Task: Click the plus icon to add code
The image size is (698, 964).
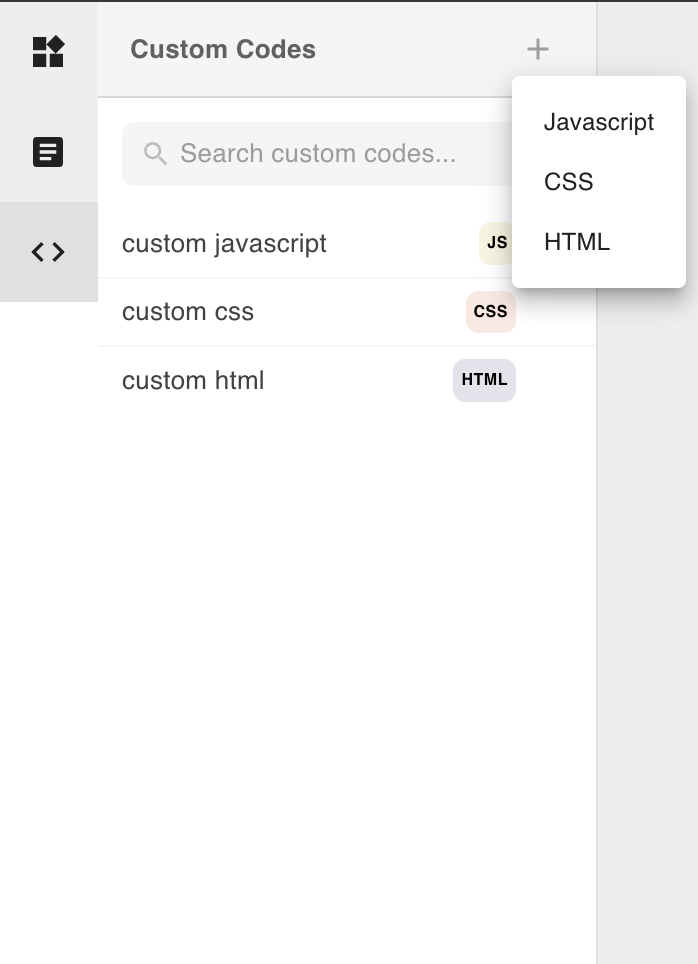Action: point(538,49)
